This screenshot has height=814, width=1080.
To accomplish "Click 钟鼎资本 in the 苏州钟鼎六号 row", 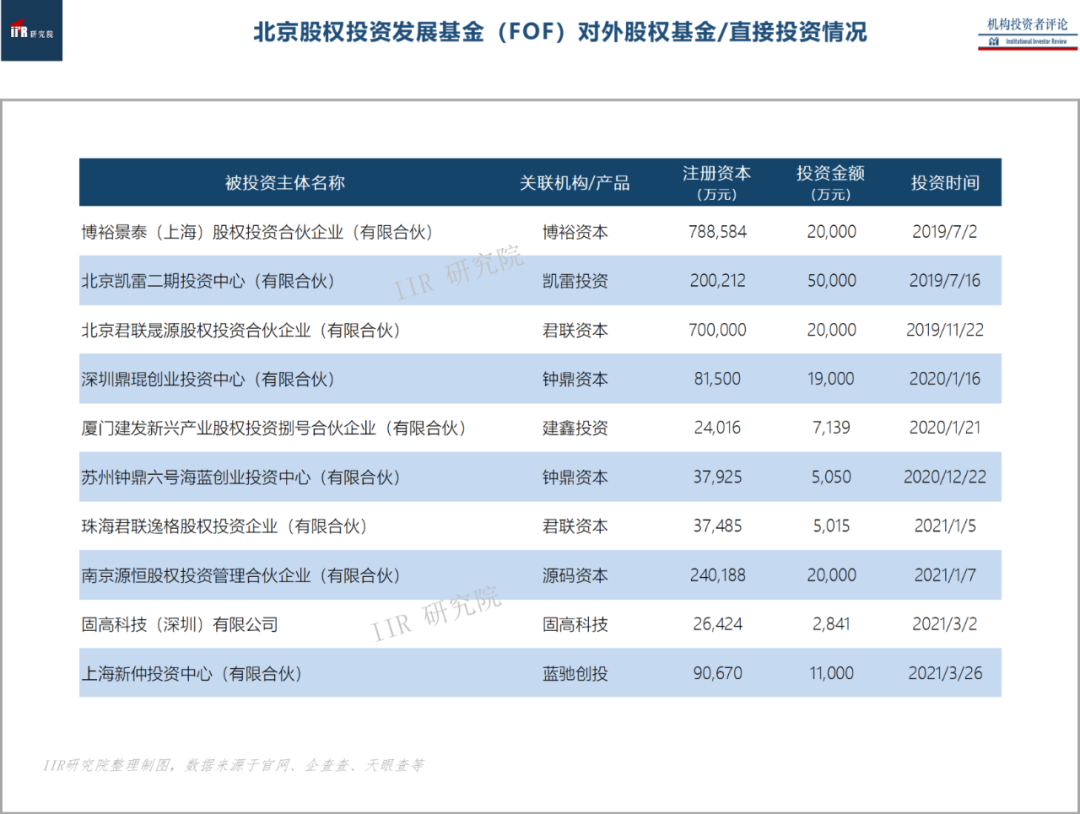I will point(575,478).
